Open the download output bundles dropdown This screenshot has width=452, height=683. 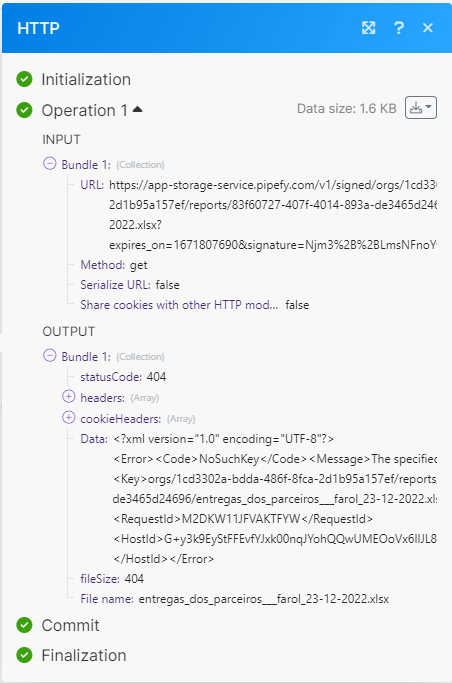[x=421, y=108]
